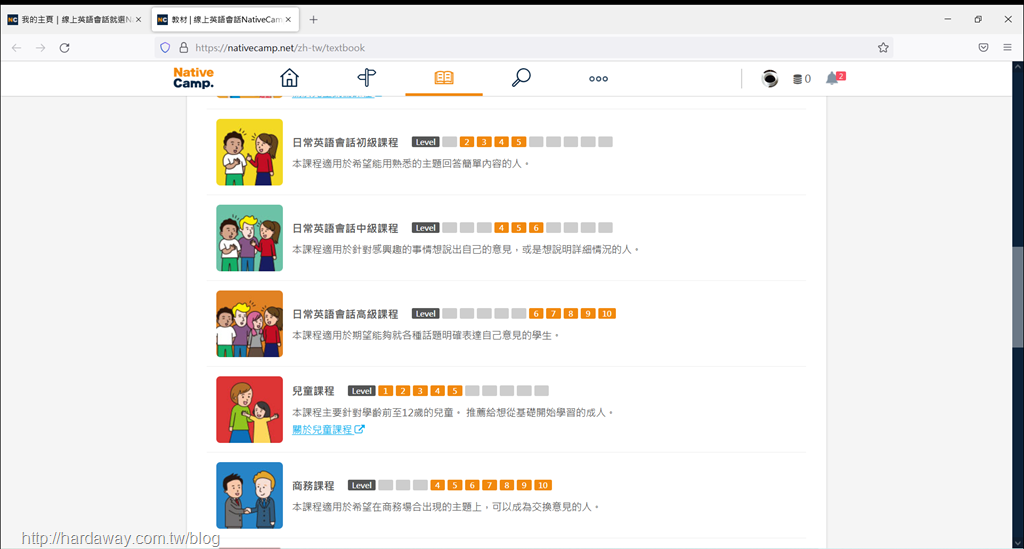Click Level label of 高級課程

click(x=425, y=313)
